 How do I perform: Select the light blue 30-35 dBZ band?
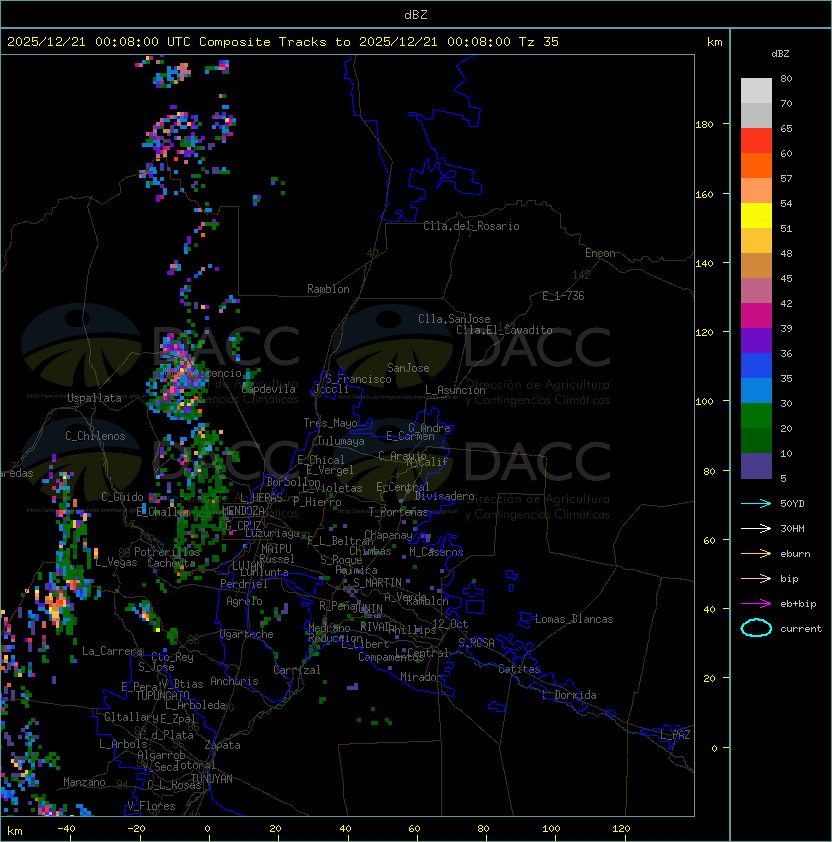pos(756,391)
